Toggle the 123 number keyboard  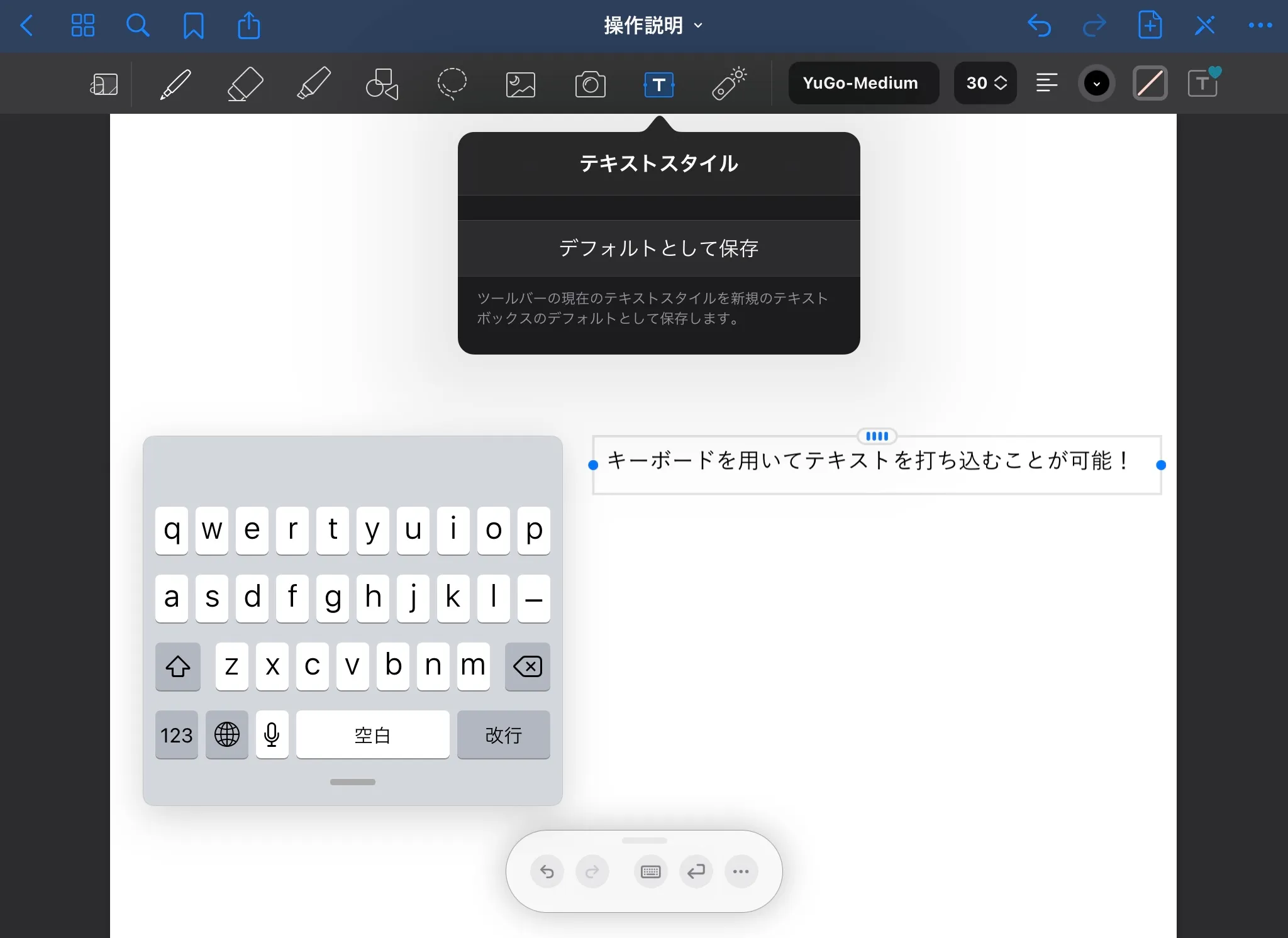click(x=176, y=735)
